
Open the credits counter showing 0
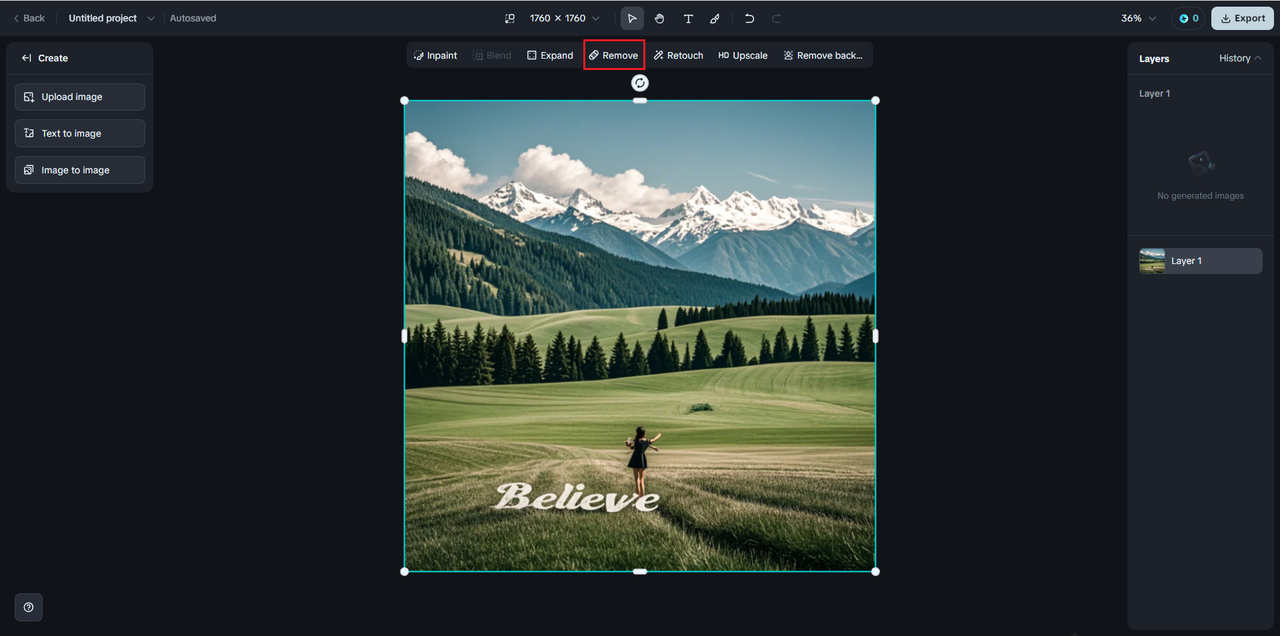(1188, 18)
